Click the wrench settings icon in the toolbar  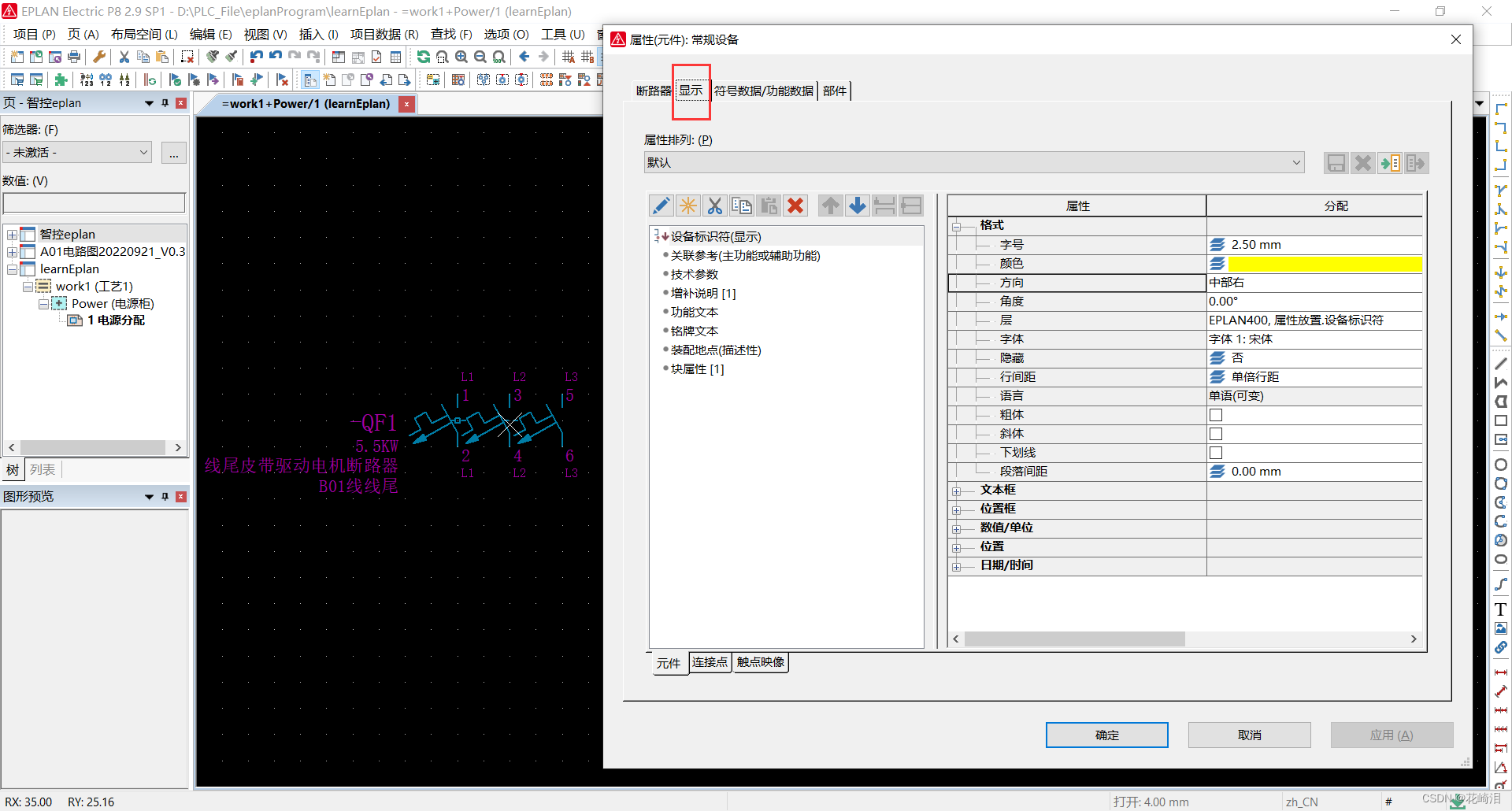(99, 57)
